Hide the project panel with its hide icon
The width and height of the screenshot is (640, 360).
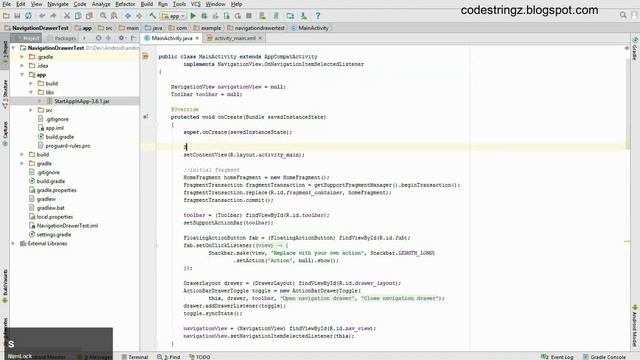133,38
